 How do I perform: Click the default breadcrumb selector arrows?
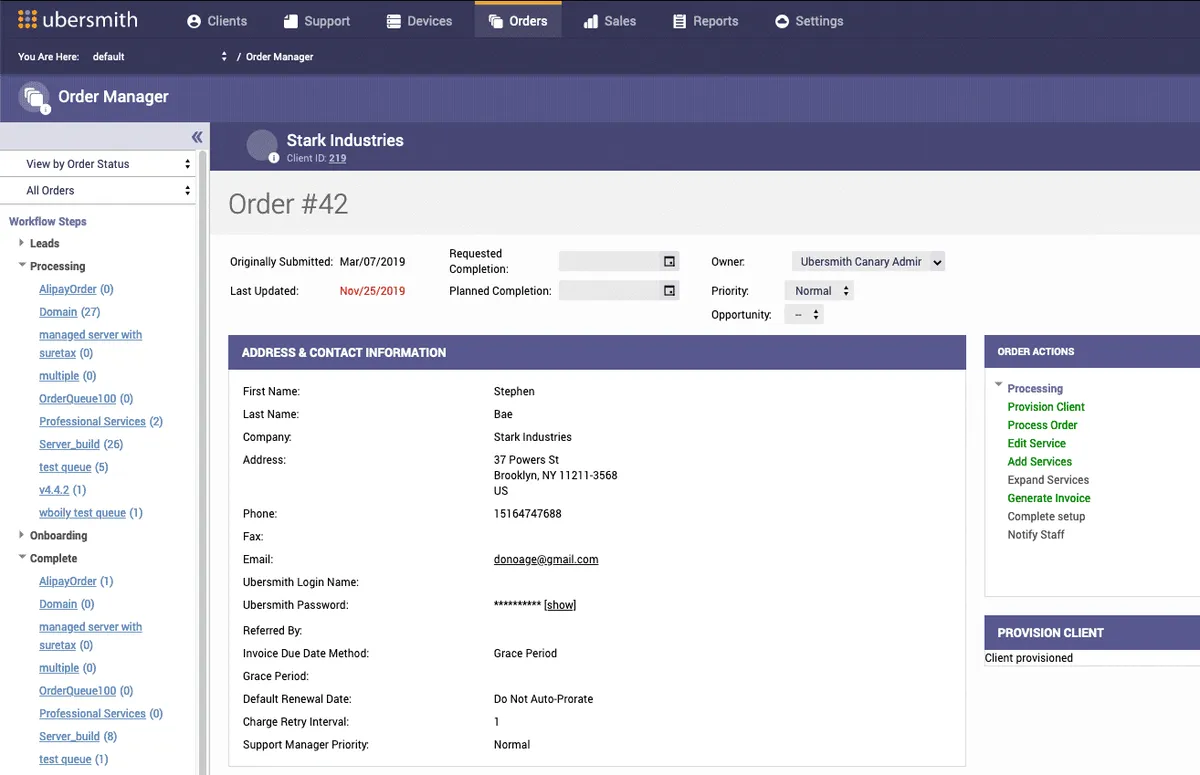[x=223, y=57]
